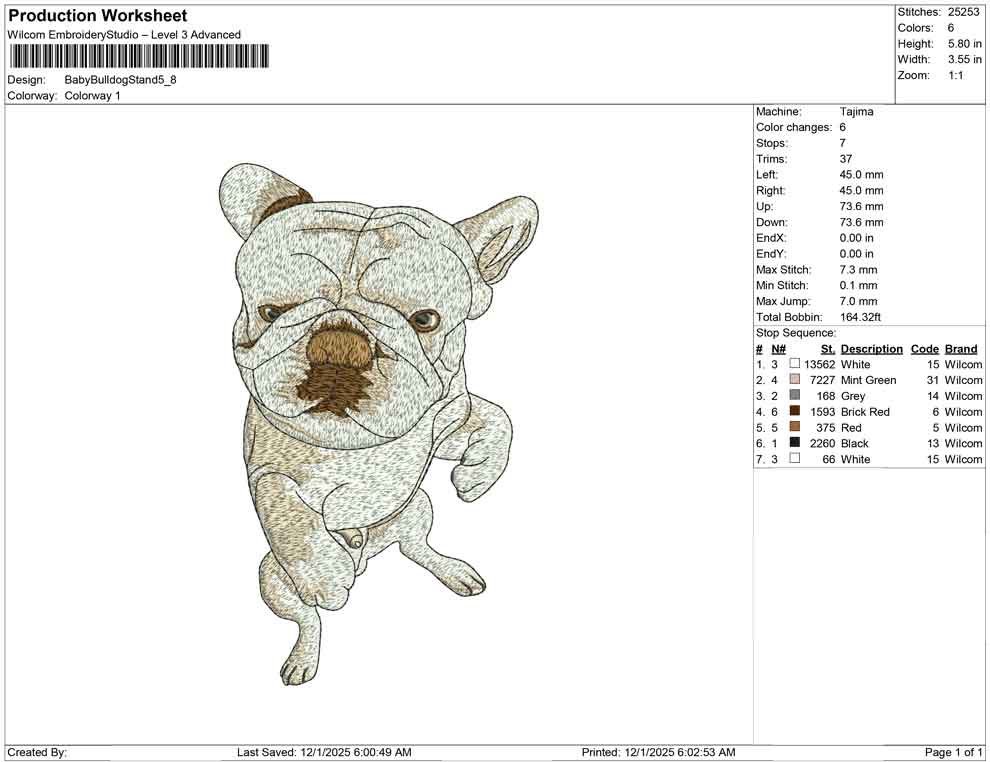Click the zoom value '1:1'
The width and height of the screenshot is (990, 762).
pyautogui.click(x=956, y=75)
